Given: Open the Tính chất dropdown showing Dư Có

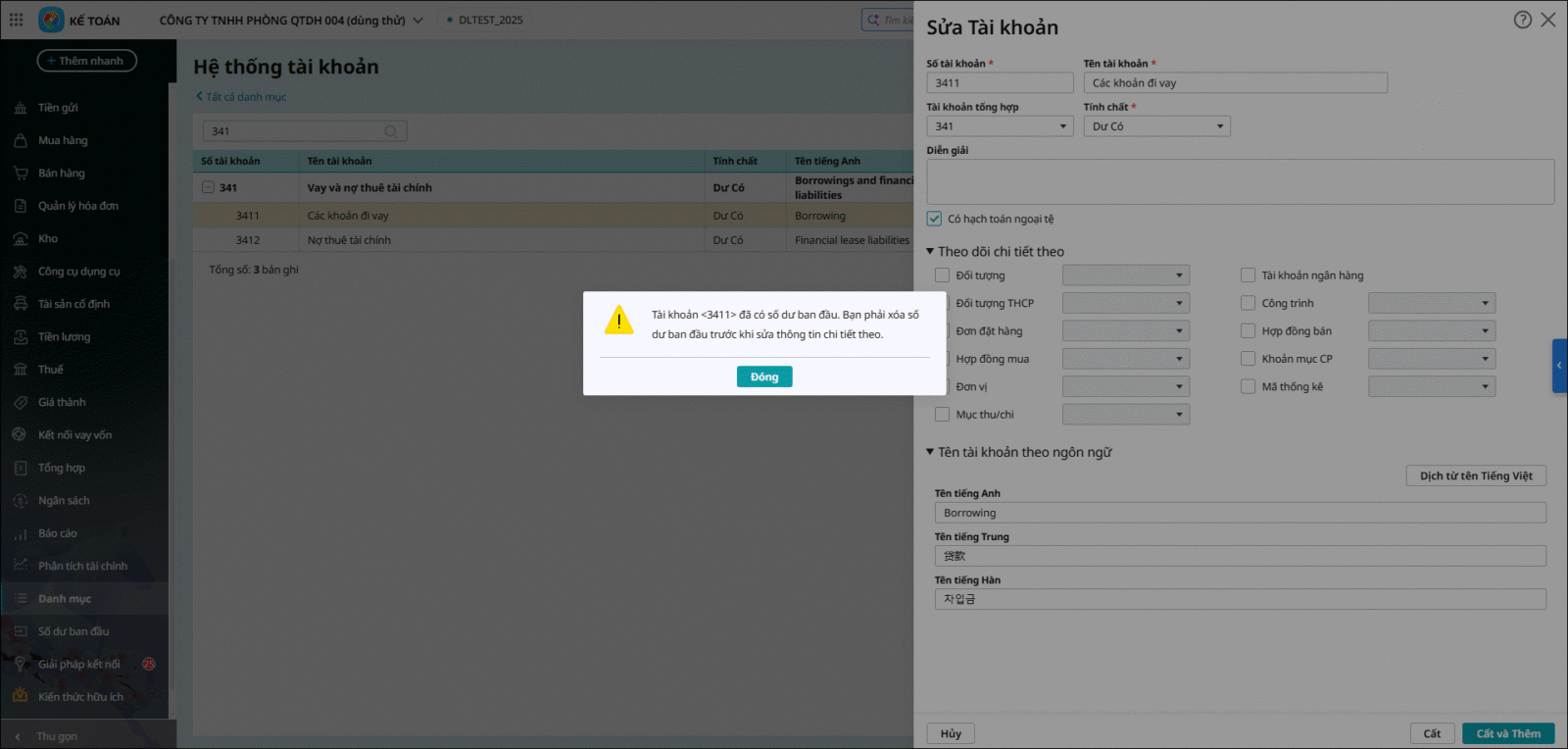Looking at the screenshot, I should [x=1156, y=126].
